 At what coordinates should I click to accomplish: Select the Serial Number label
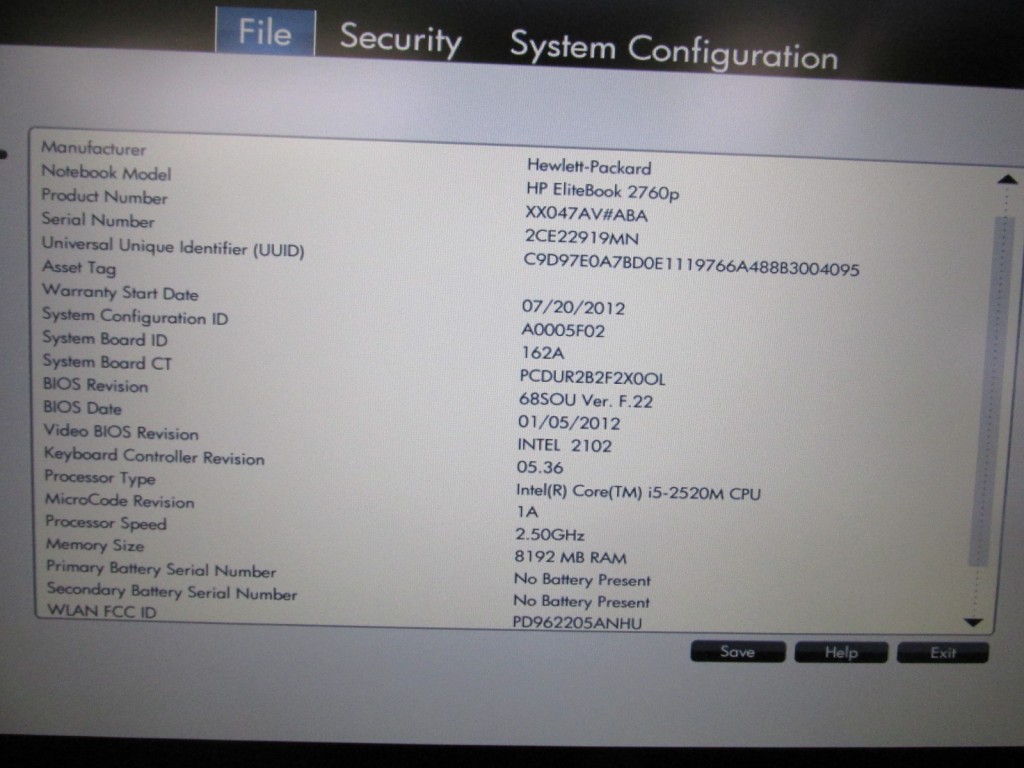pos(98,219)
